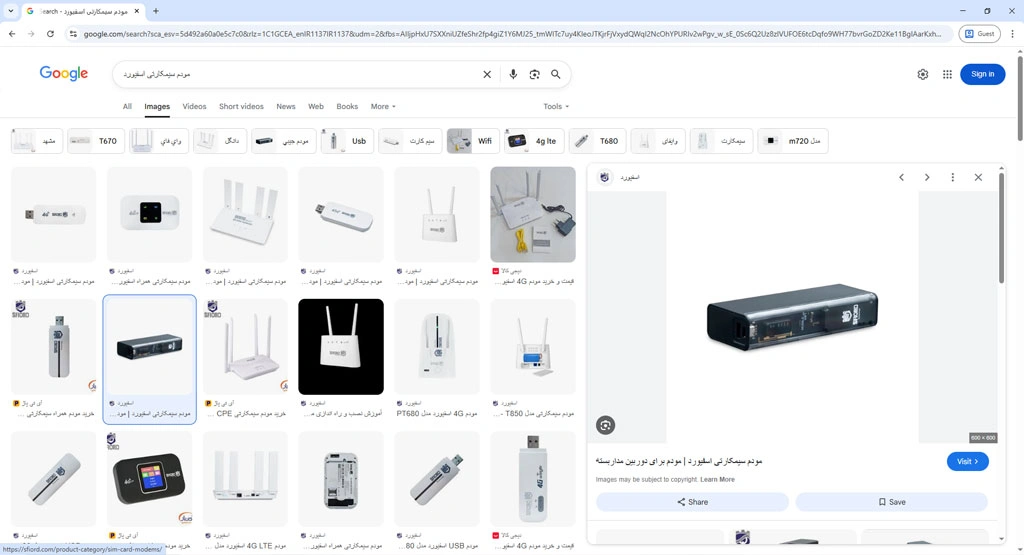Click the page vertical scrollbar
1024x555 pixels.
point(1019,98)
